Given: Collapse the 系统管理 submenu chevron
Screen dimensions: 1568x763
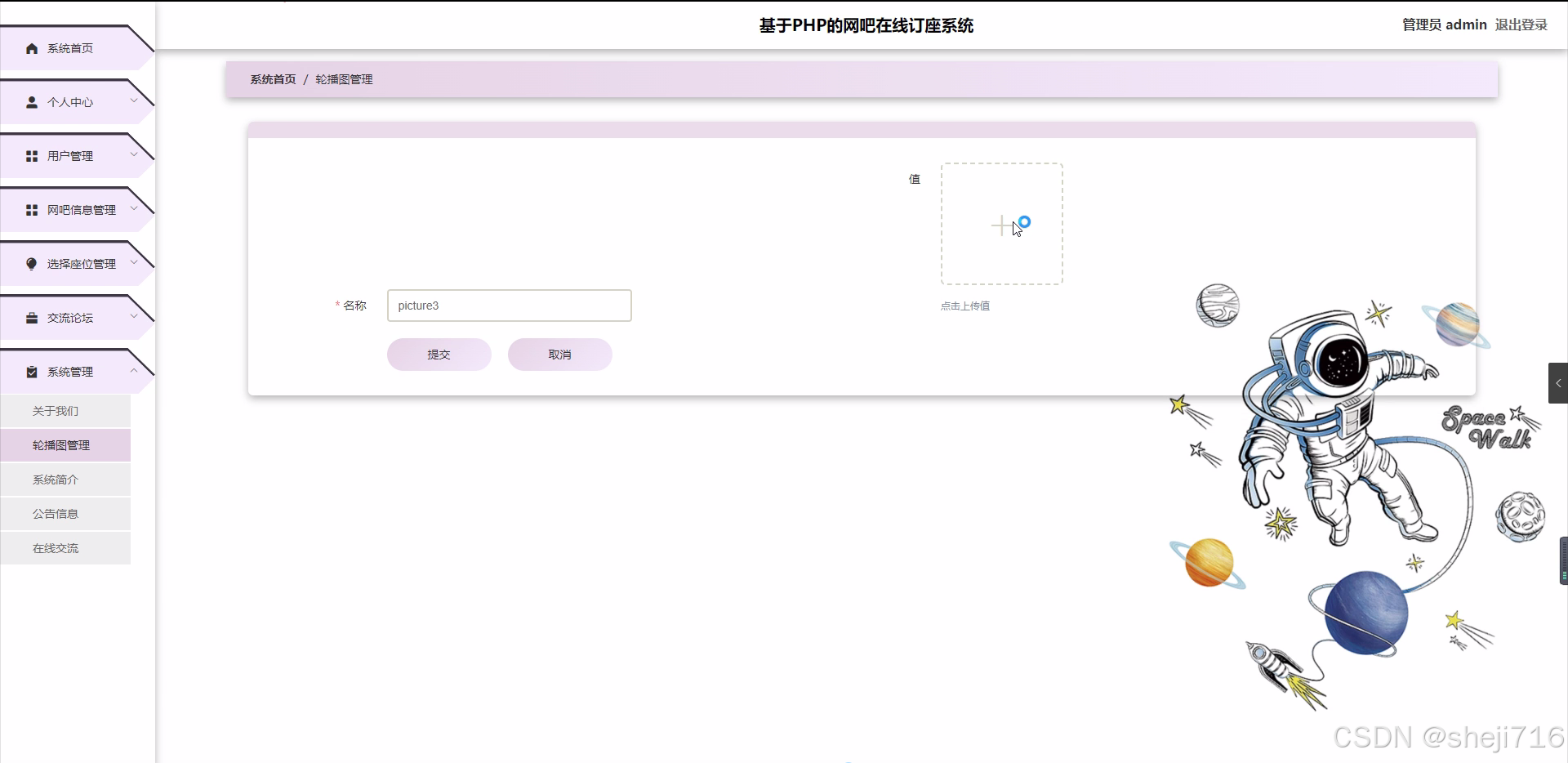Looking at the screenshot, I should coord(134,370).
